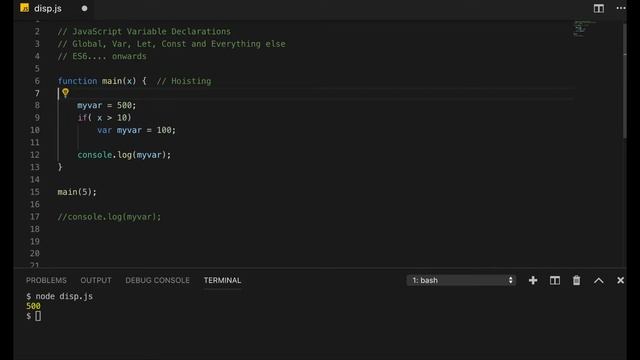Add a new terminal with plus icon

pyautogui.click(x=533, y=280)
